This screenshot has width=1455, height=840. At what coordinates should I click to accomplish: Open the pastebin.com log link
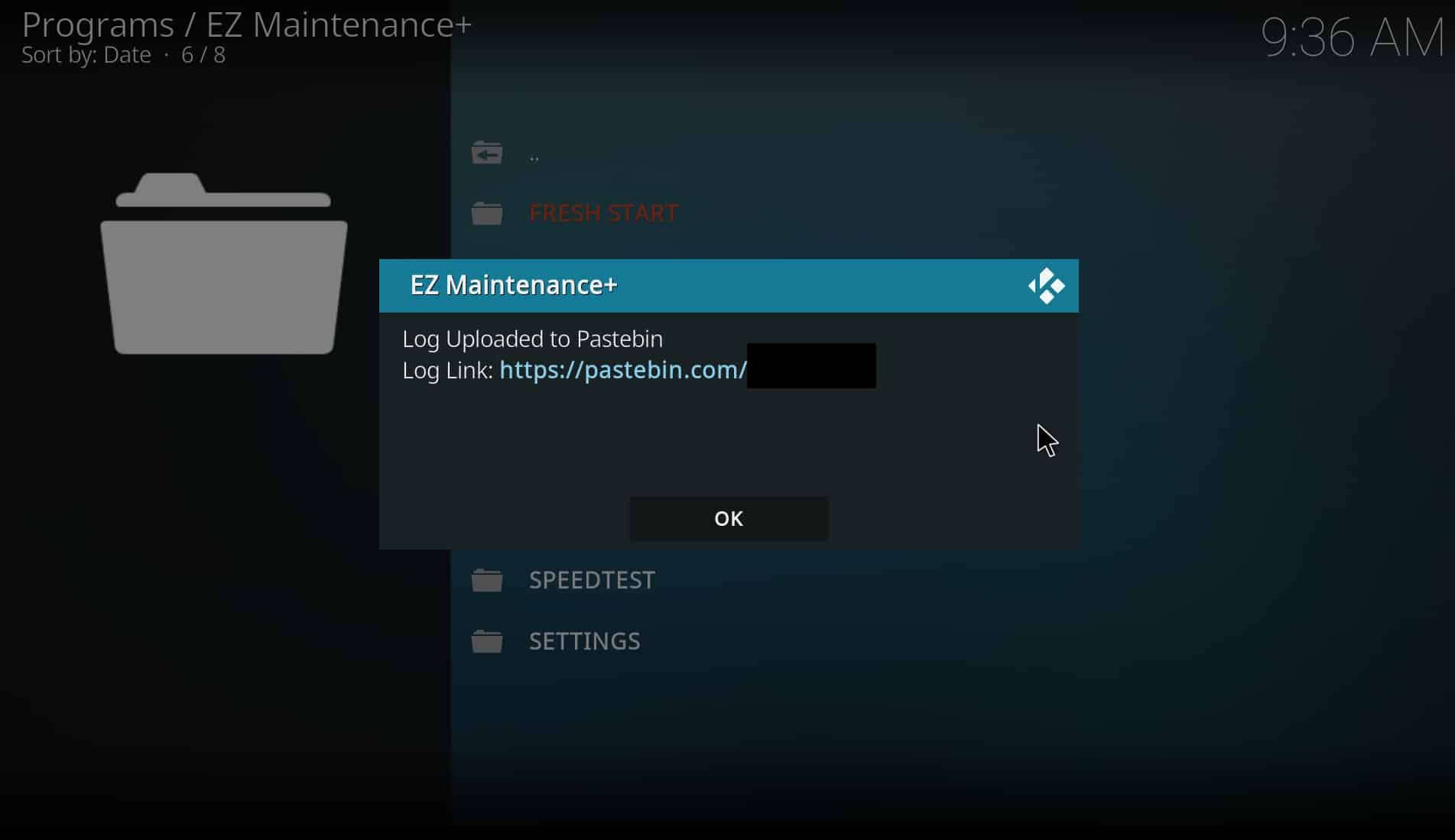coord(623,370)
